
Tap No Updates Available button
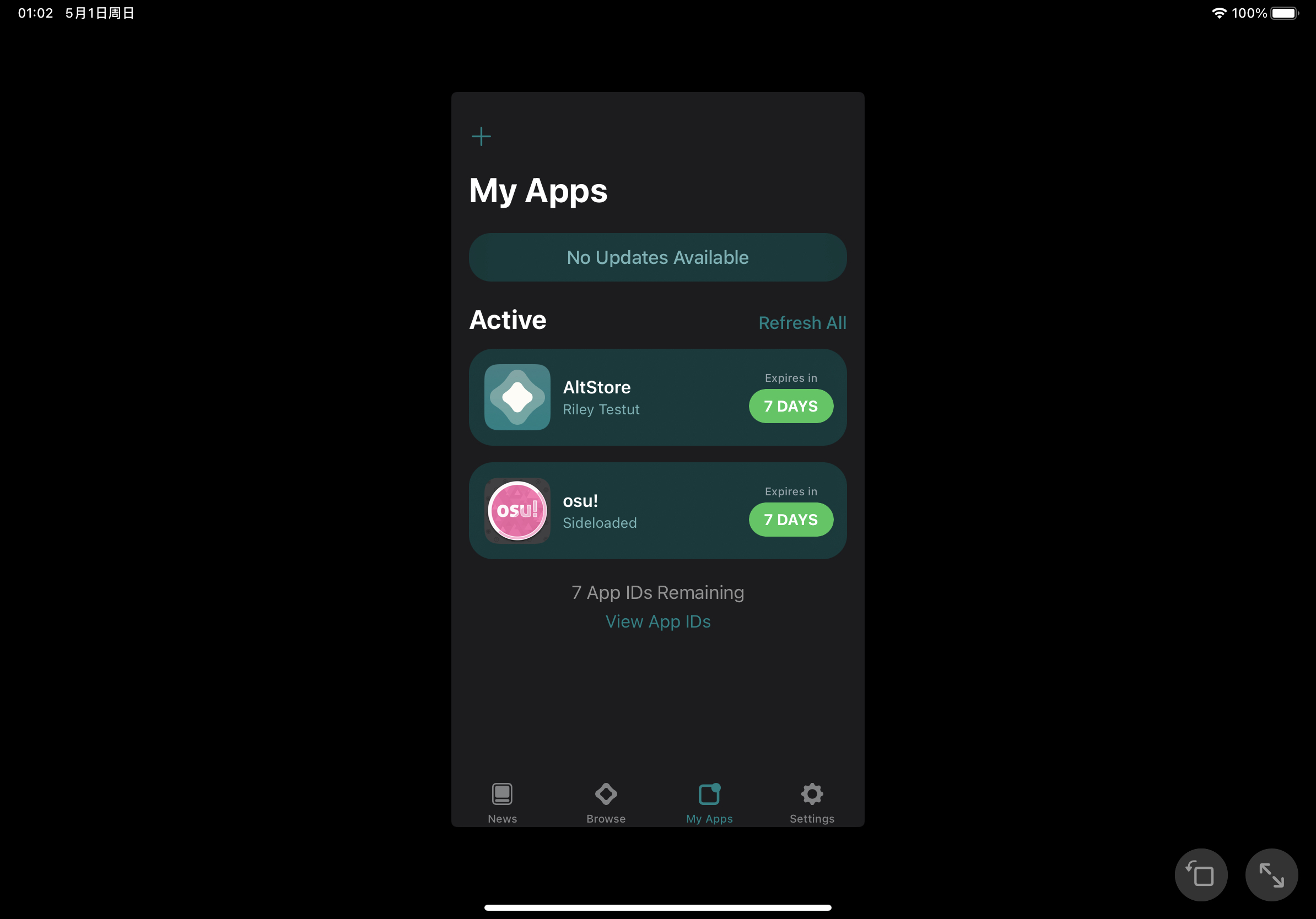click(x=657, y=257)
